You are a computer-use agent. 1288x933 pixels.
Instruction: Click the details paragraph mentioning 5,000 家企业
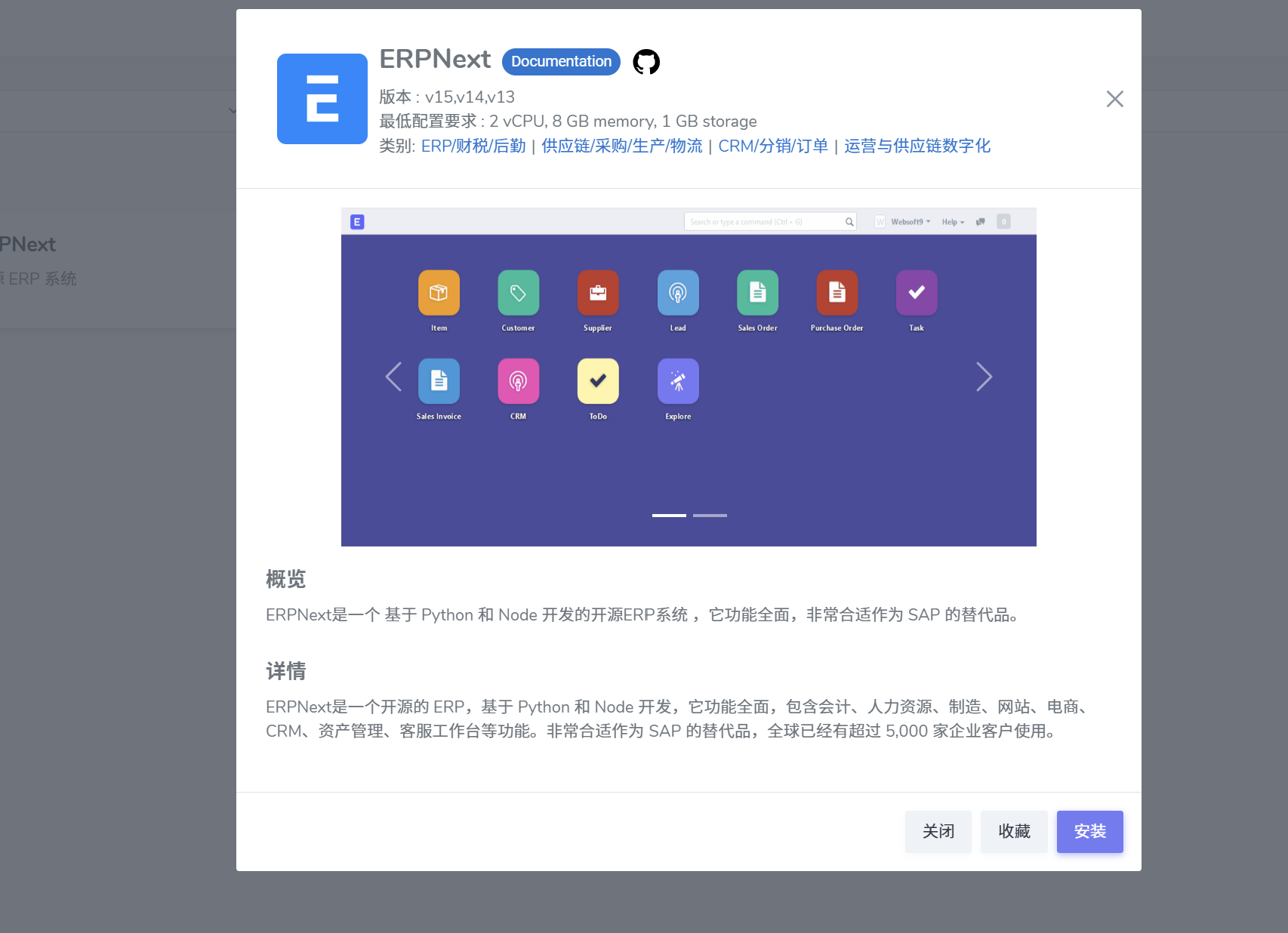678,719
